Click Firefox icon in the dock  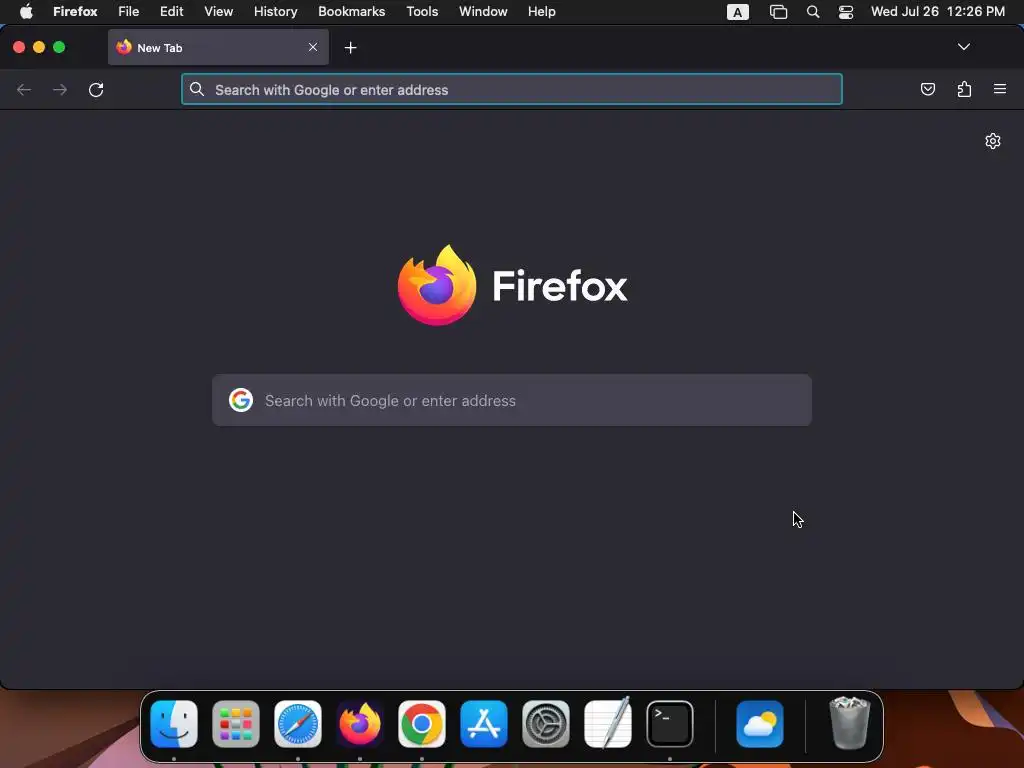(360, 724)
